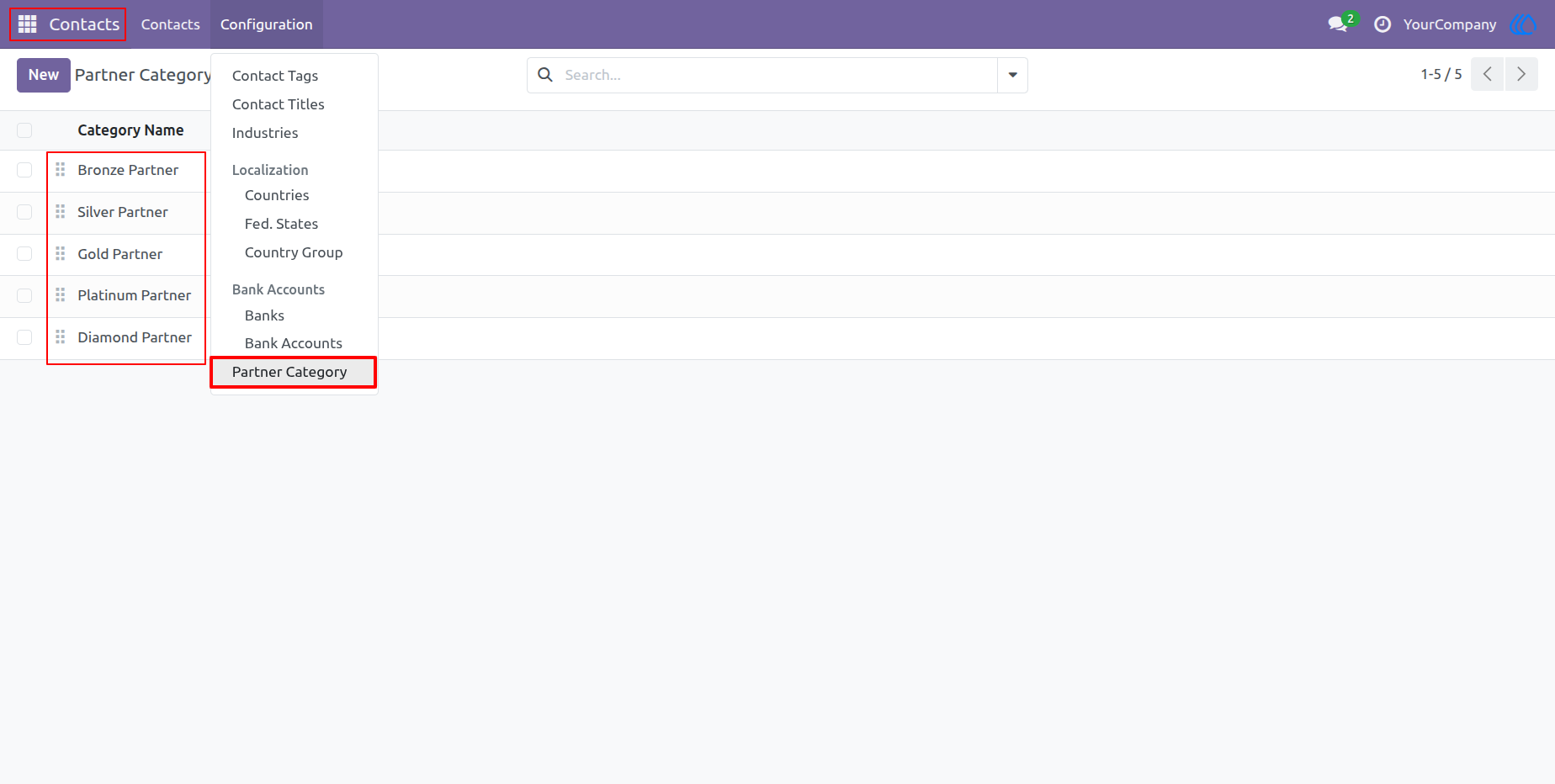Click the user avatar icon in top bar

click(x=1523, y=24)
